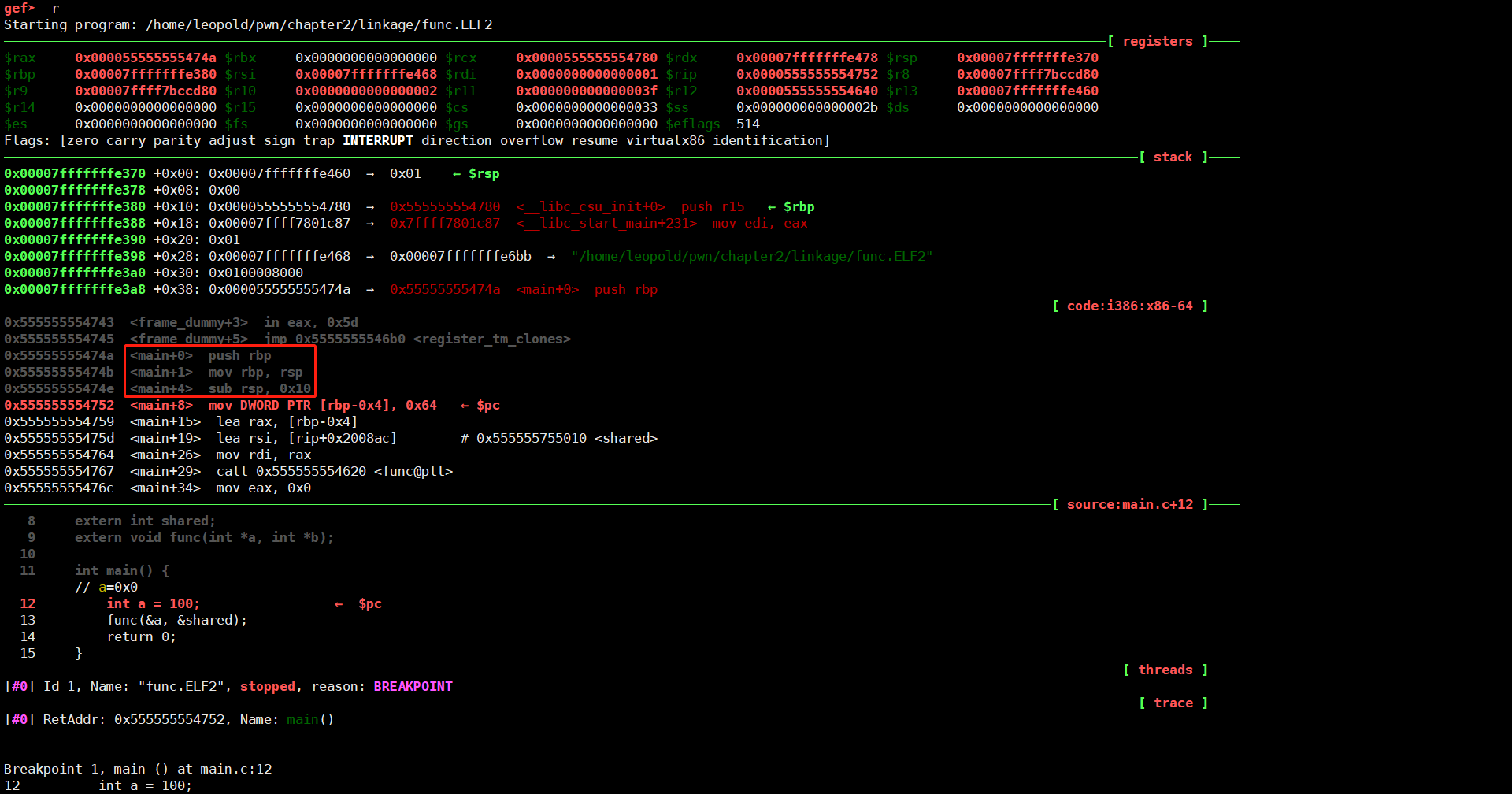This screenshot has width=1512, height=794.
Task: Click the ← $rsp marker in stack
Action: pos(476,173)
